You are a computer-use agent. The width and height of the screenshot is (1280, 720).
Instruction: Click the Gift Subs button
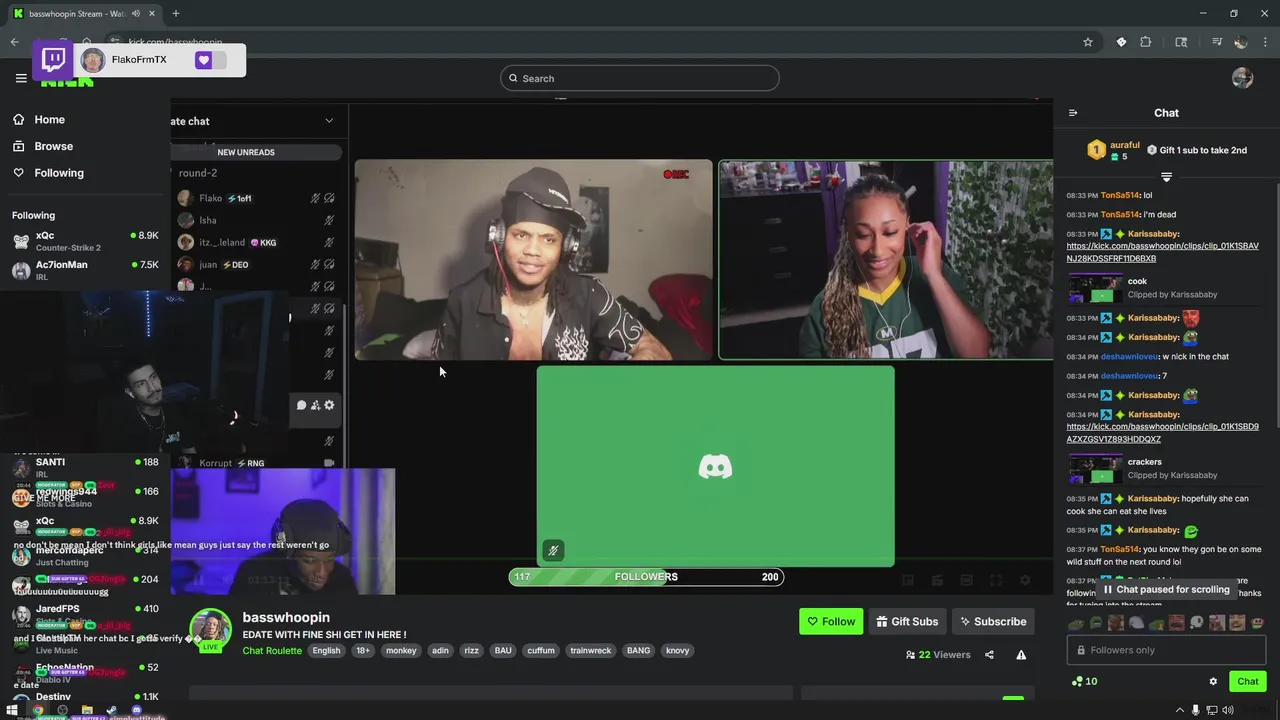pyautogui.click(x=907, y=621)
